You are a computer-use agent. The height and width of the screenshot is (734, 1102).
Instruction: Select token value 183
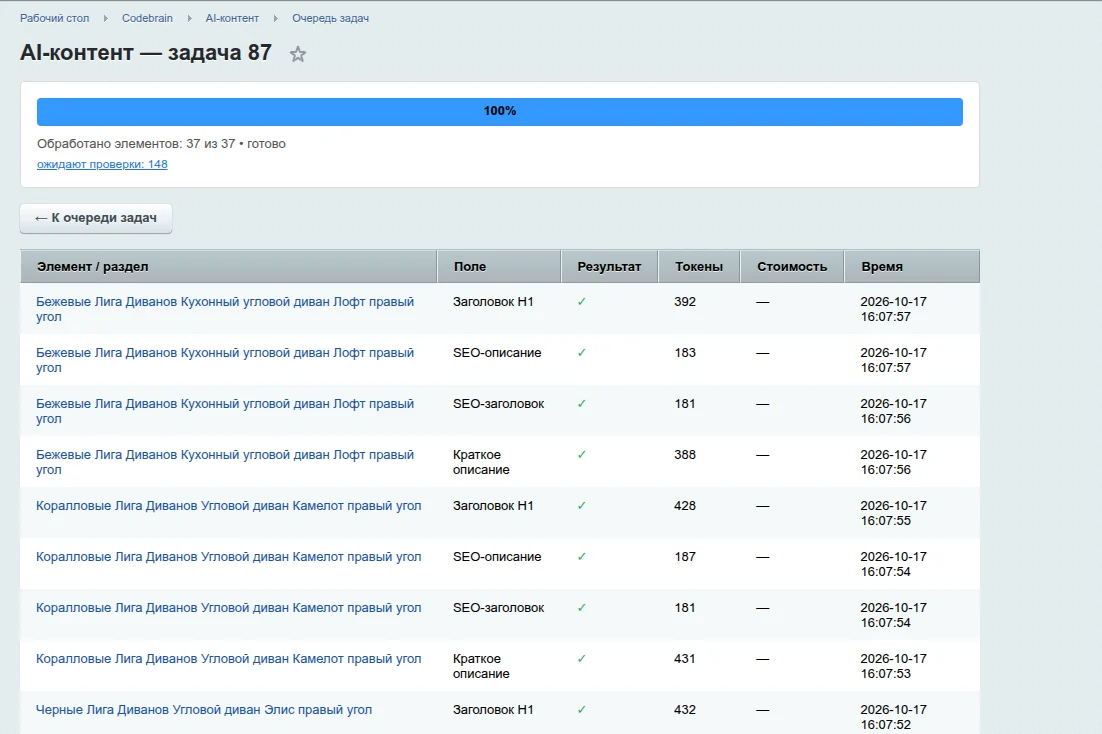685,352
